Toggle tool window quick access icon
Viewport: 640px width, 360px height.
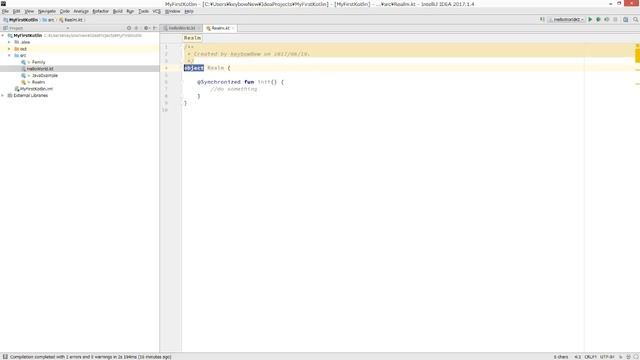pos(5,357)
